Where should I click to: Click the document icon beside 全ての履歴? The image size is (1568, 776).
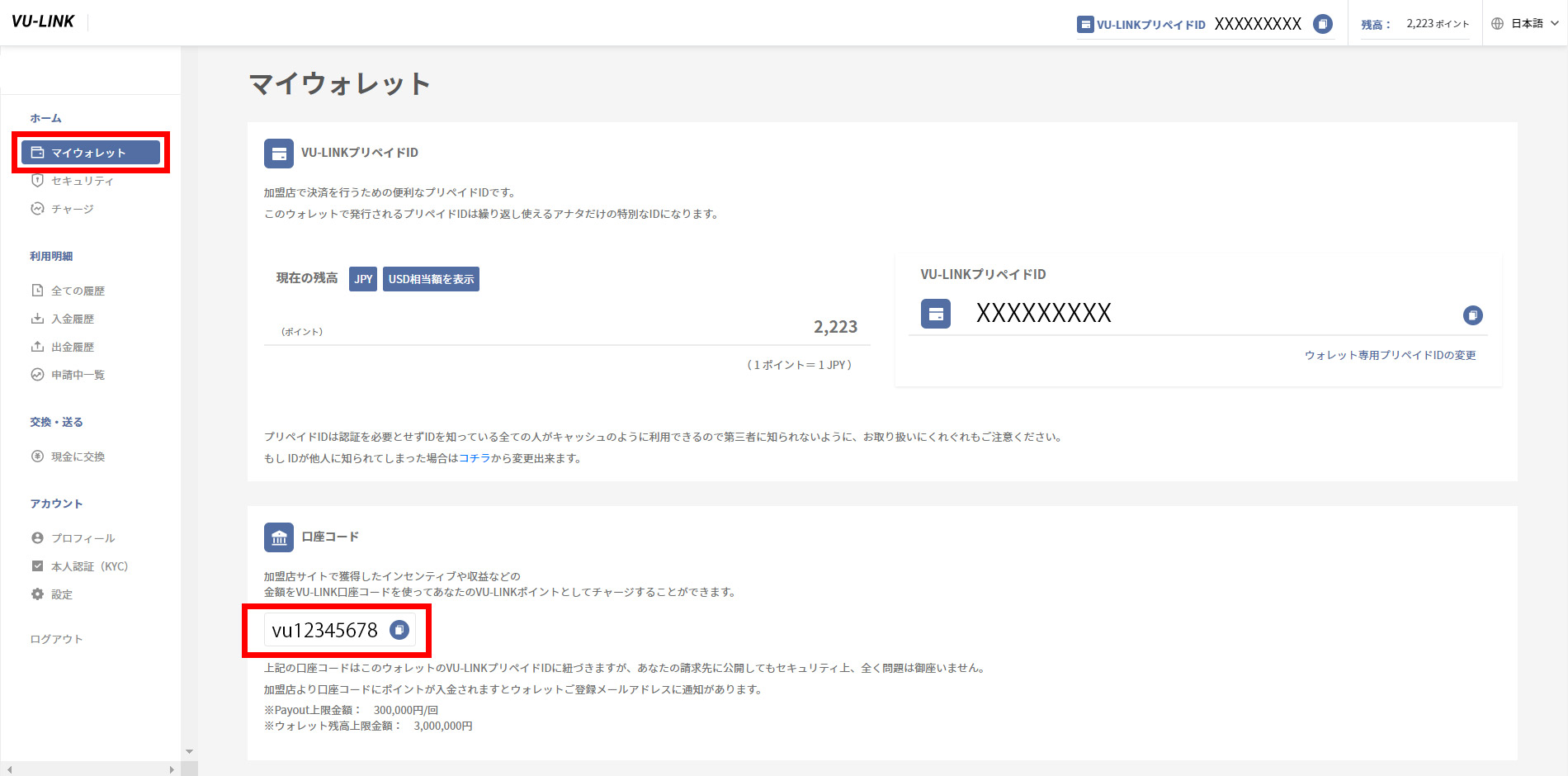pos(37,290)
